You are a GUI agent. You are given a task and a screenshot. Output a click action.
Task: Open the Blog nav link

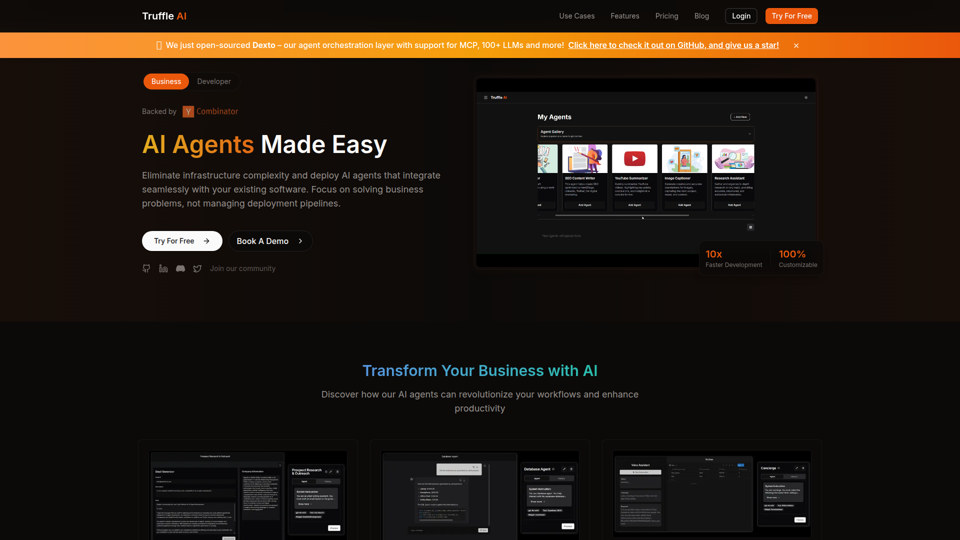click(x=702, y=16)
